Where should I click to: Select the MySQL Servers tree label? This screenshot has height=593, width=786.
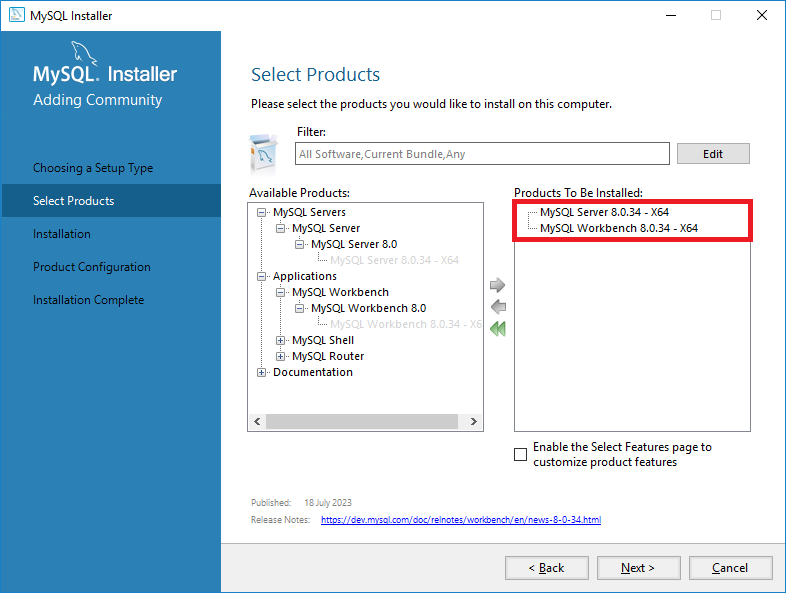coord(309,212)
